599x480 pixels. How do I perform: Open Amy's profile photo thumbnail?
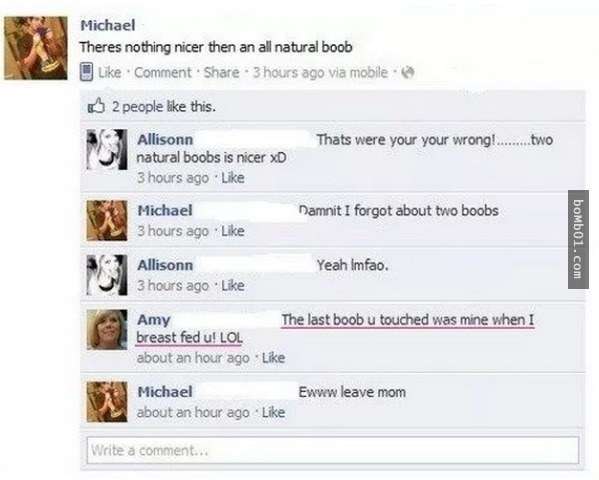[107, 330]
